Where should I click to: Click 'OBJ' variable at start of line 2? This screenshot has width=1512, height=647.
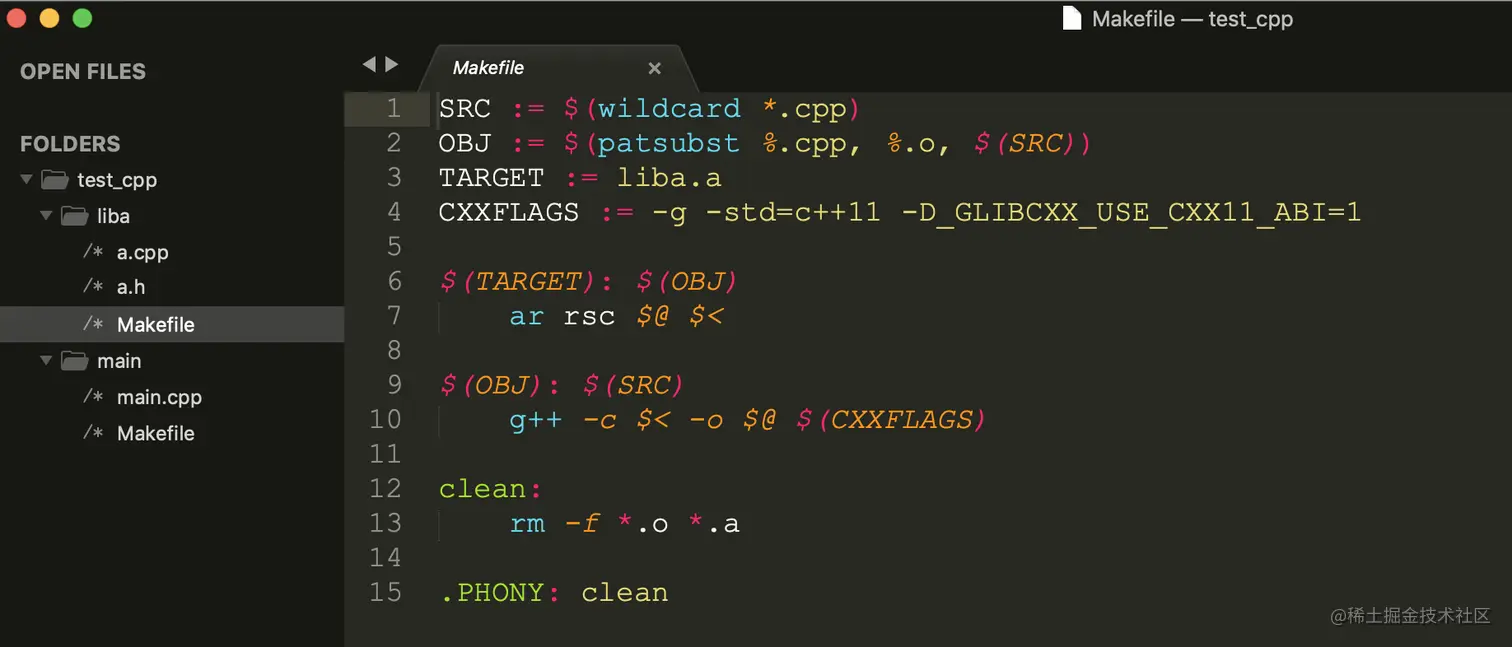(465, 143)
